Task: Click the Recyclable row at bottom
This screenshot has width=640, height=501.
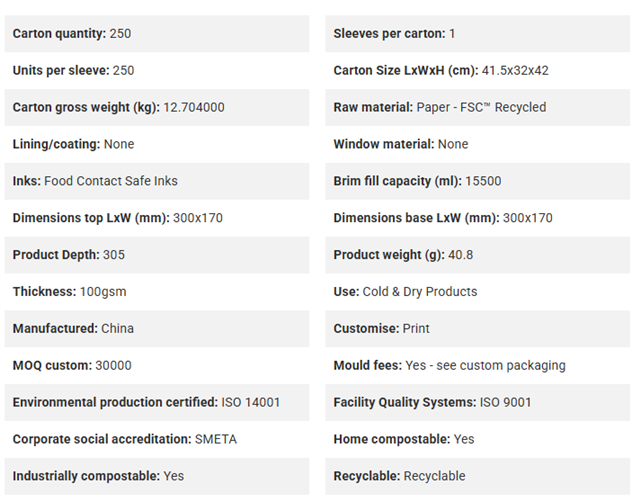Action: [478, 476]
